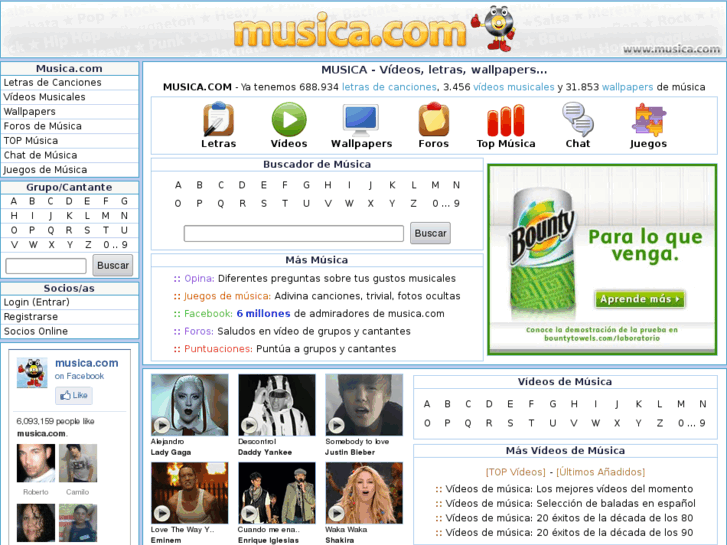Select letter A in Buscador de Música

coord(178,185)
